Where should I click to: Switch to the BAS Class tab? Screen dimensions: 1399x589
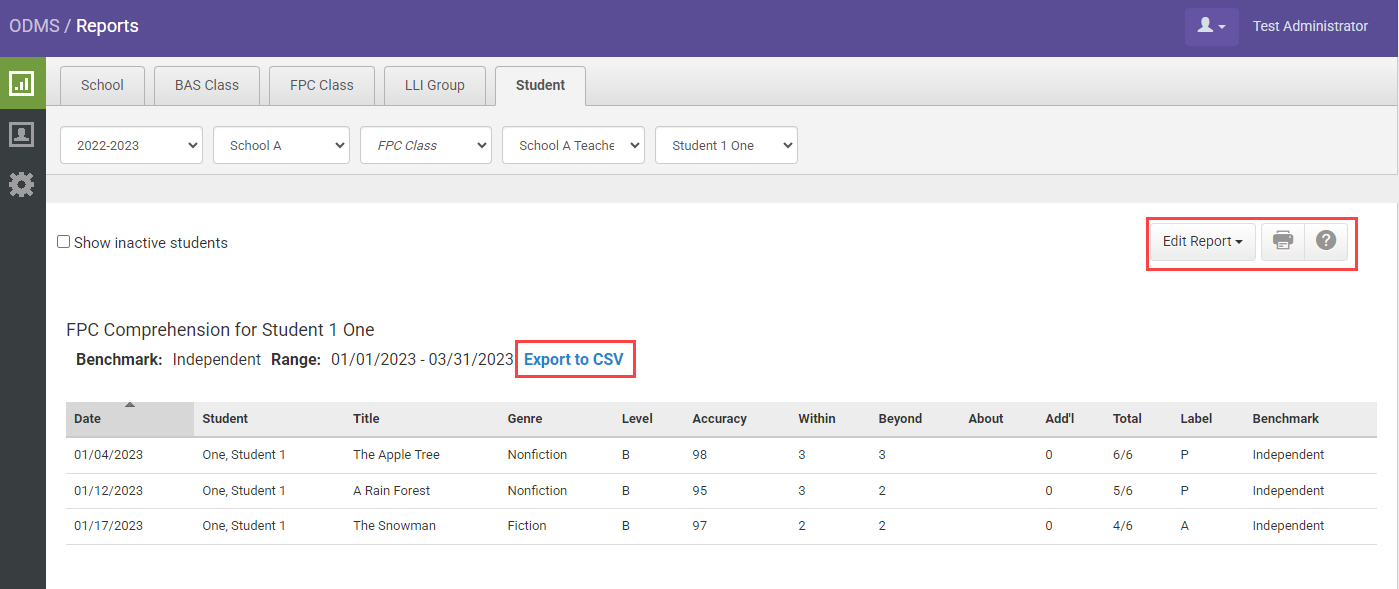point(207,86)
